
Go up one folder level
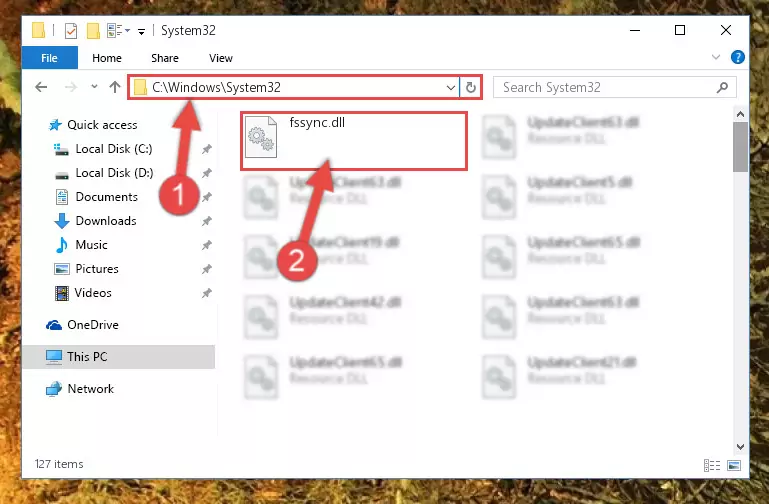[x=115, y=87]
